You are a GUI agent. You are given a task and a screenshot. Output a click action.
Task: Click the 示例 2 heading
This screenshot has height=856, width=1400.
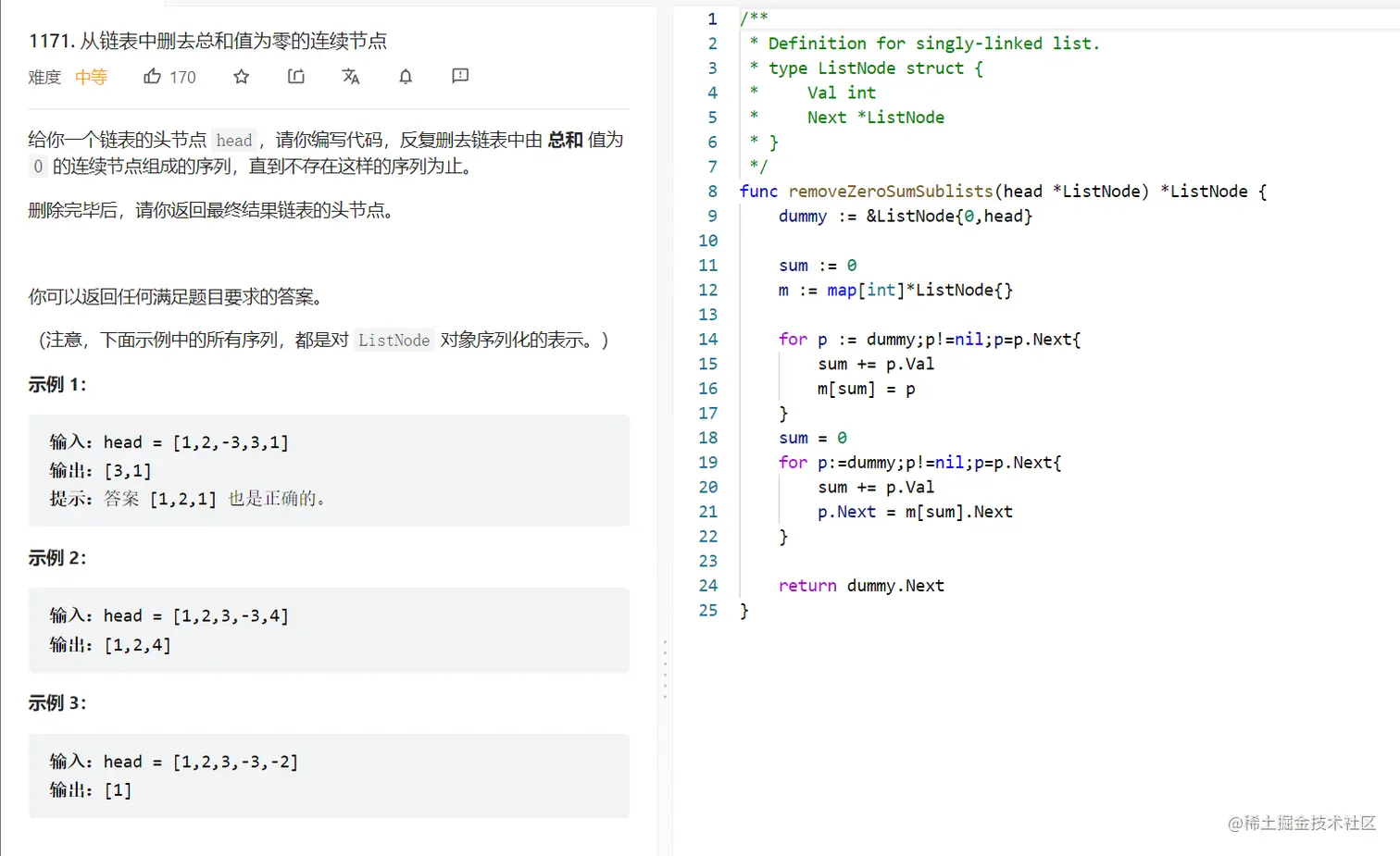pyautogui.click(x=57, y=557)
